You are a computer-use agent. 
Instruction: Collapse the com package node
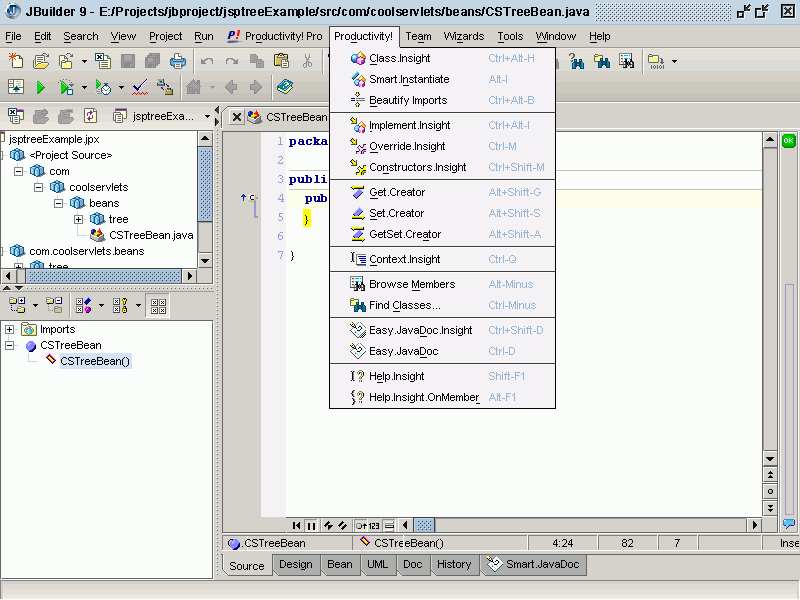coord(18,171)
